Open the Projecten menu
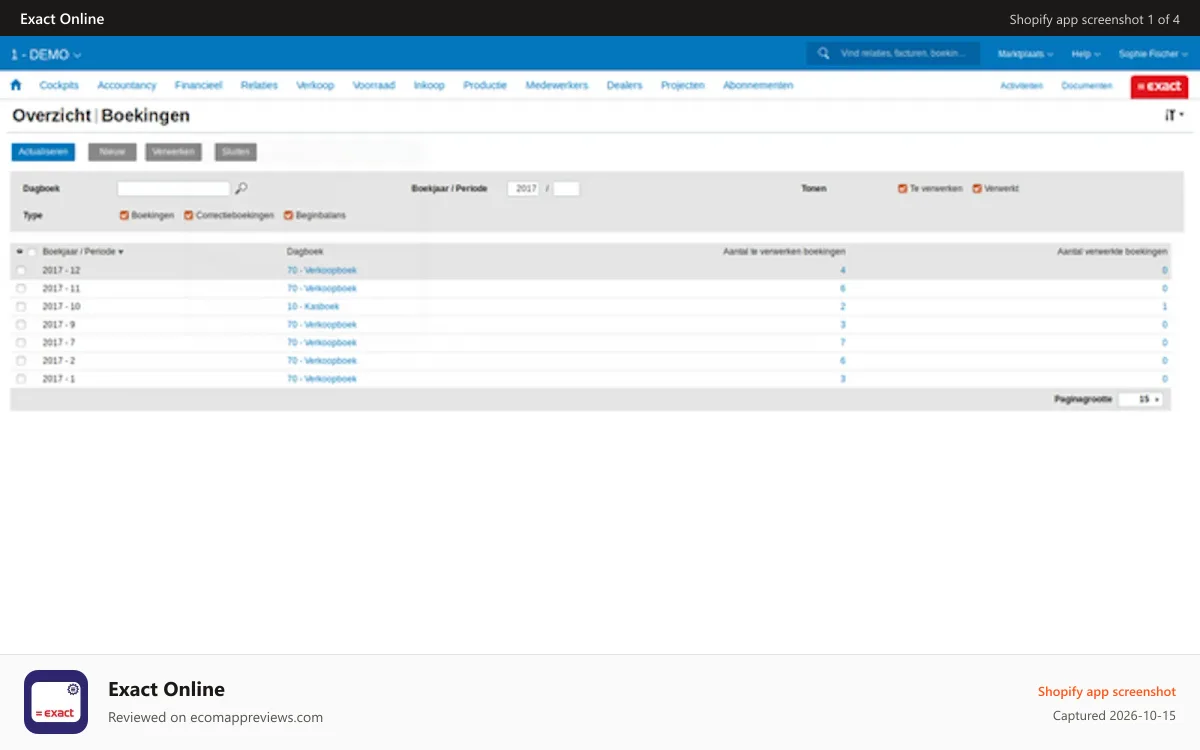 click(683, 86)
